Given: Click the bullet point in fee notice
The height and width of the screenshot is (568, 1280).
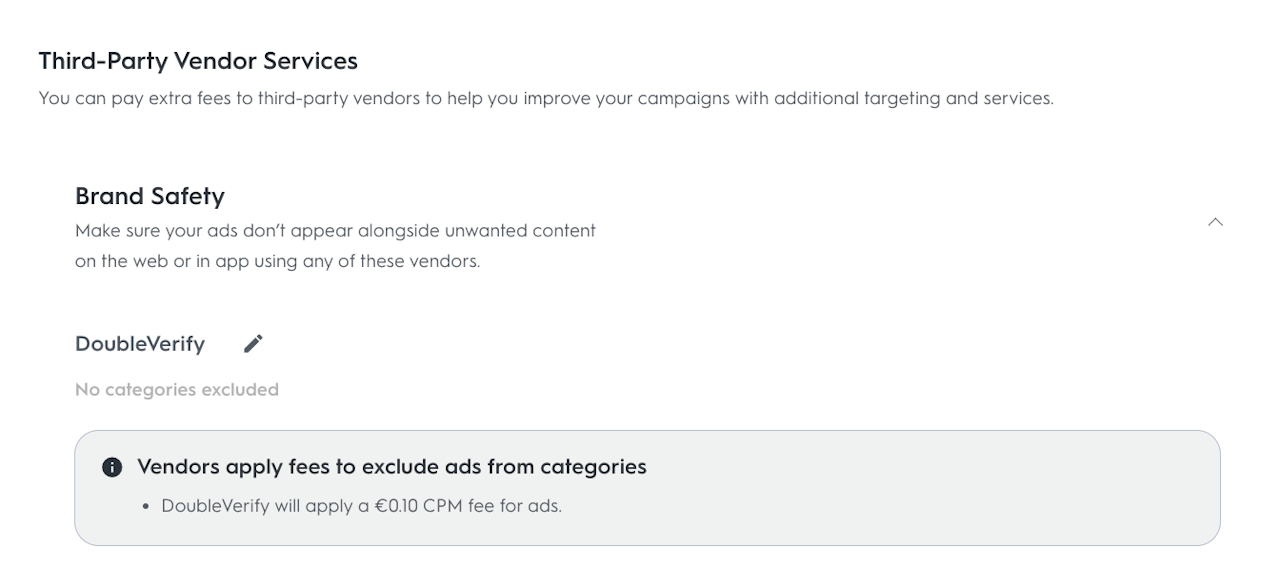Looking at the screenshot, I should point(148,507).
